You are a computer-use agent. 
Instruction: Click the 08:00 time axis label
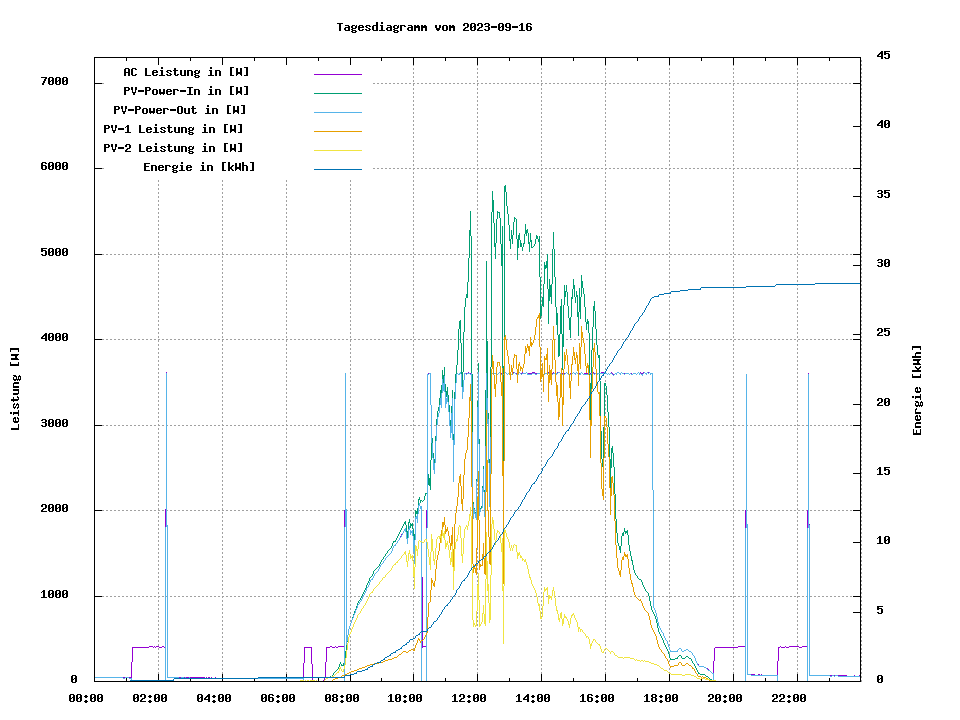pyautogui.click(x=341, y=698)
